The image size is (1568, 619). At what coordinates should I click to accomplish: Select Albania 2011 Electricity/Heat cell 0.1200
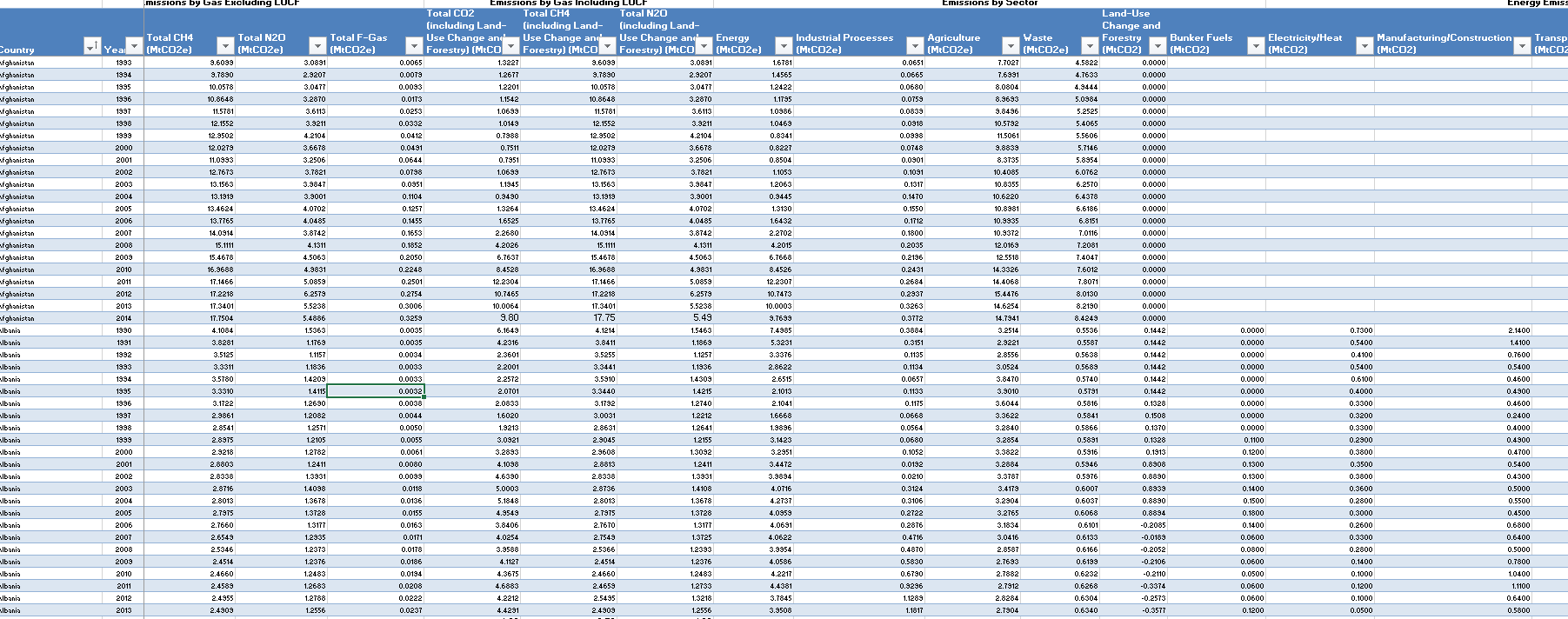pyautogui.click(x=1320, y=586)
